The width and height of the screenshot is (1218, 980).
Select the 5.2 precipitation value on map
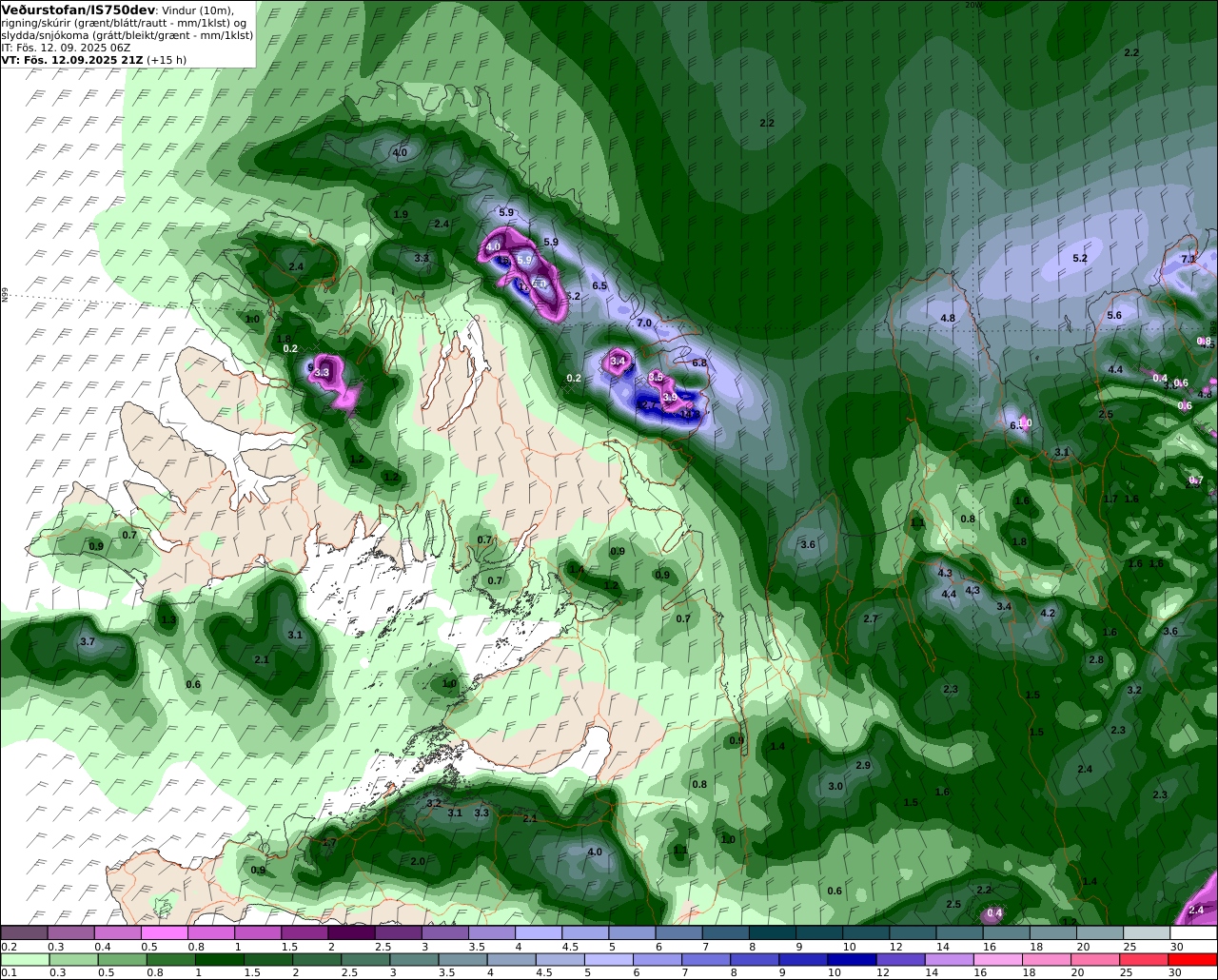(1080, 259)
